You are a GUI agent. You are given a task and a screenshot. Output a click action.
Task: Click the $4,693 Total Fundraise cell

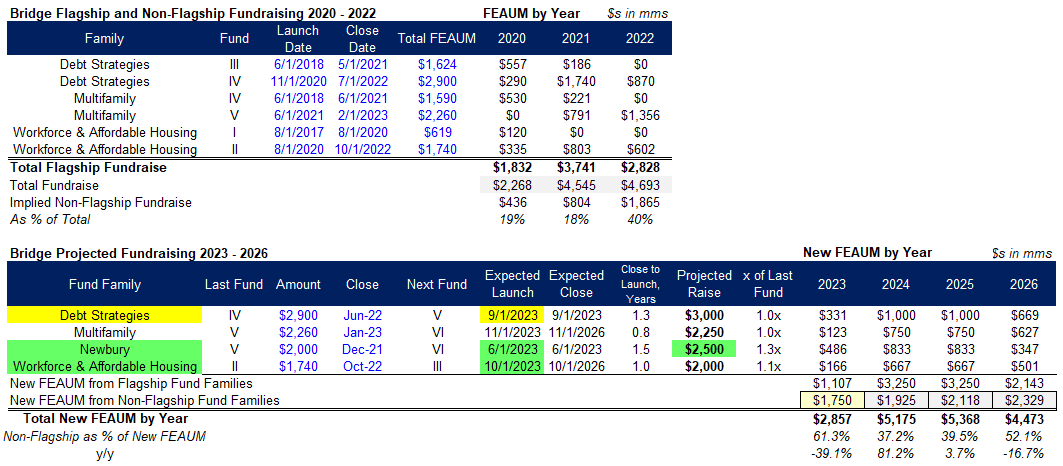pos(640,185)
